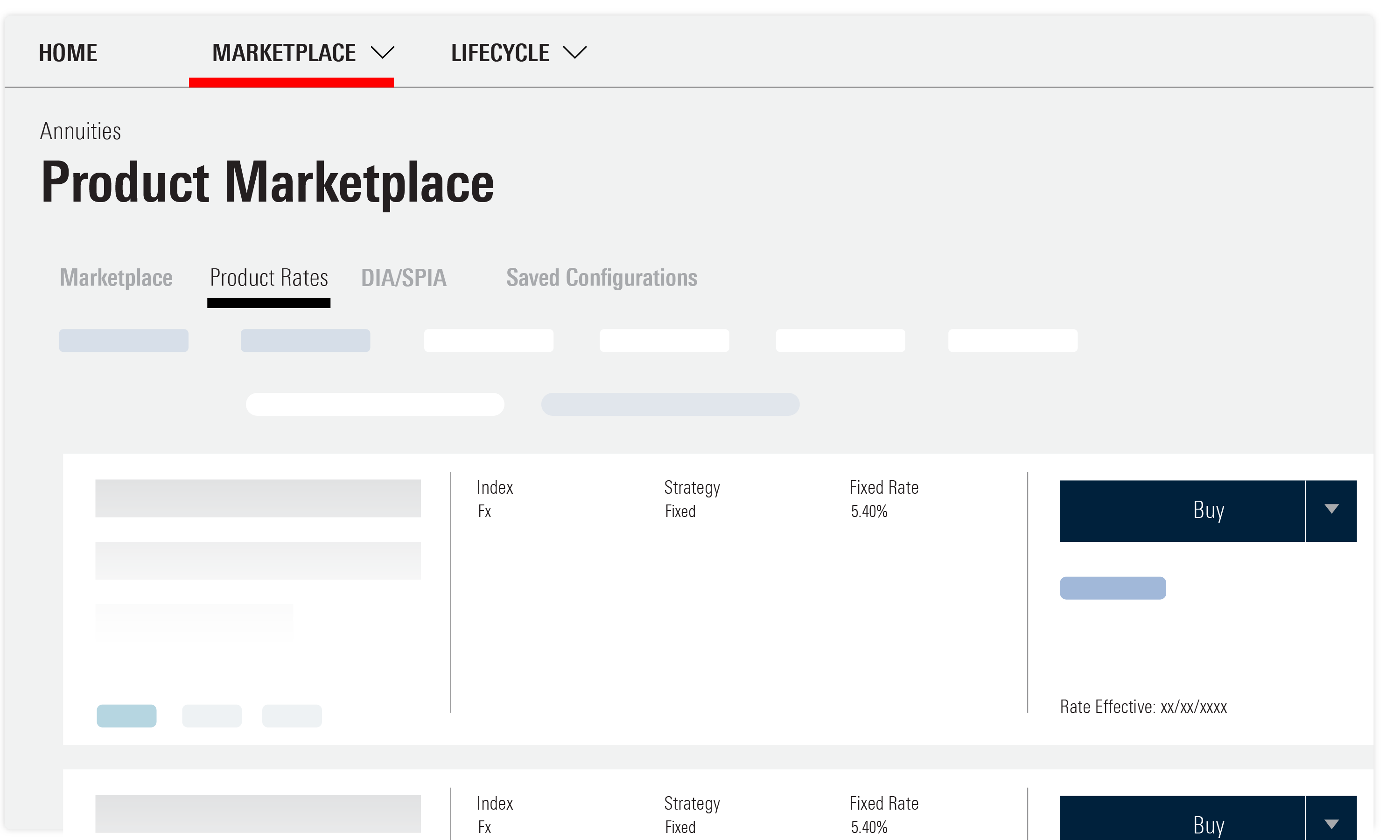Image resolution: width=1400 pixels, height=840 pixels.
Task: Click the teal tag on first card
Action: click(126, 715)
